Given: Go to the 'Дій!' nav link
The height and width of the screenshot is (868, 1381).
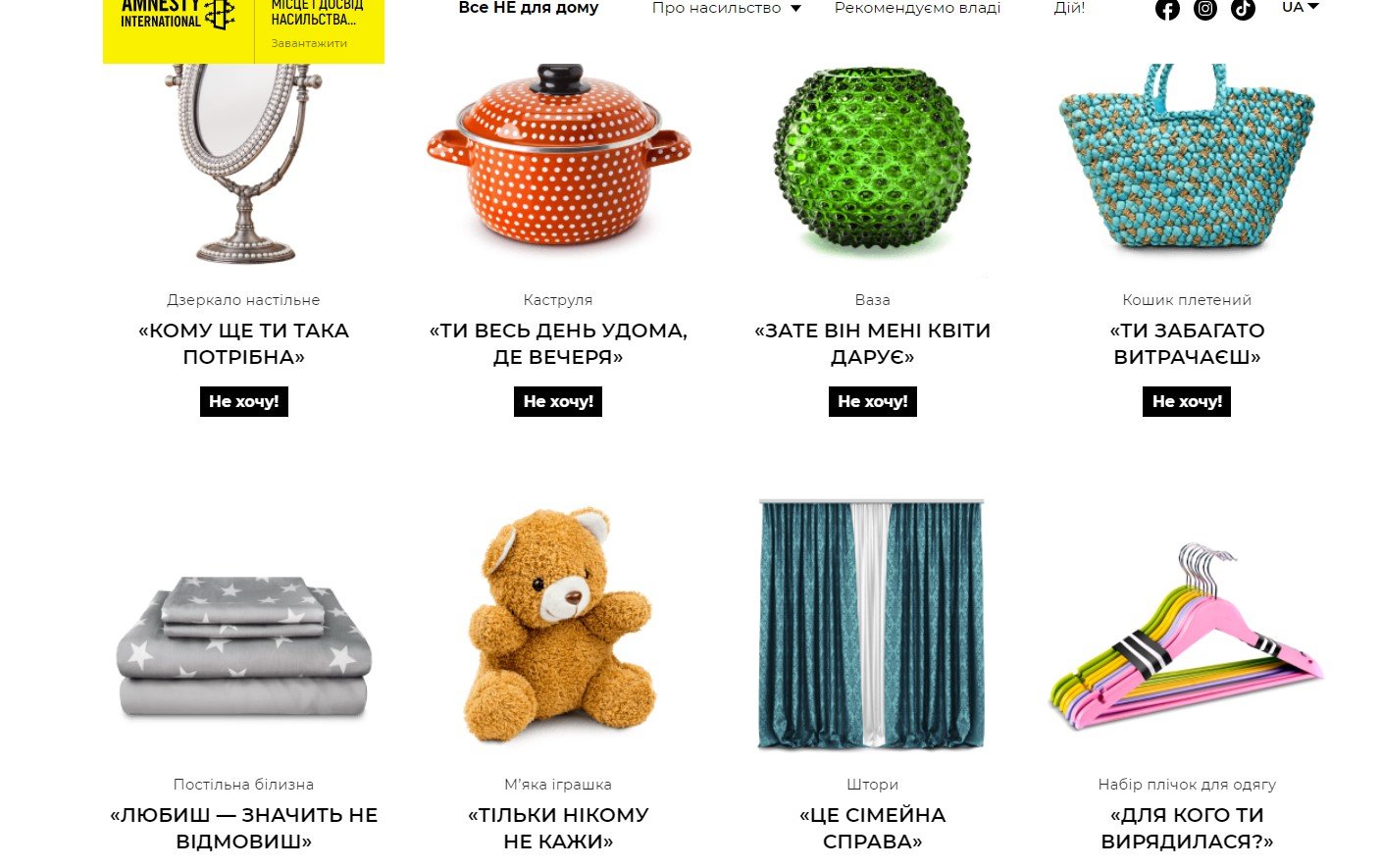Looking at the screenshot, I should (x=1069, y=8).
